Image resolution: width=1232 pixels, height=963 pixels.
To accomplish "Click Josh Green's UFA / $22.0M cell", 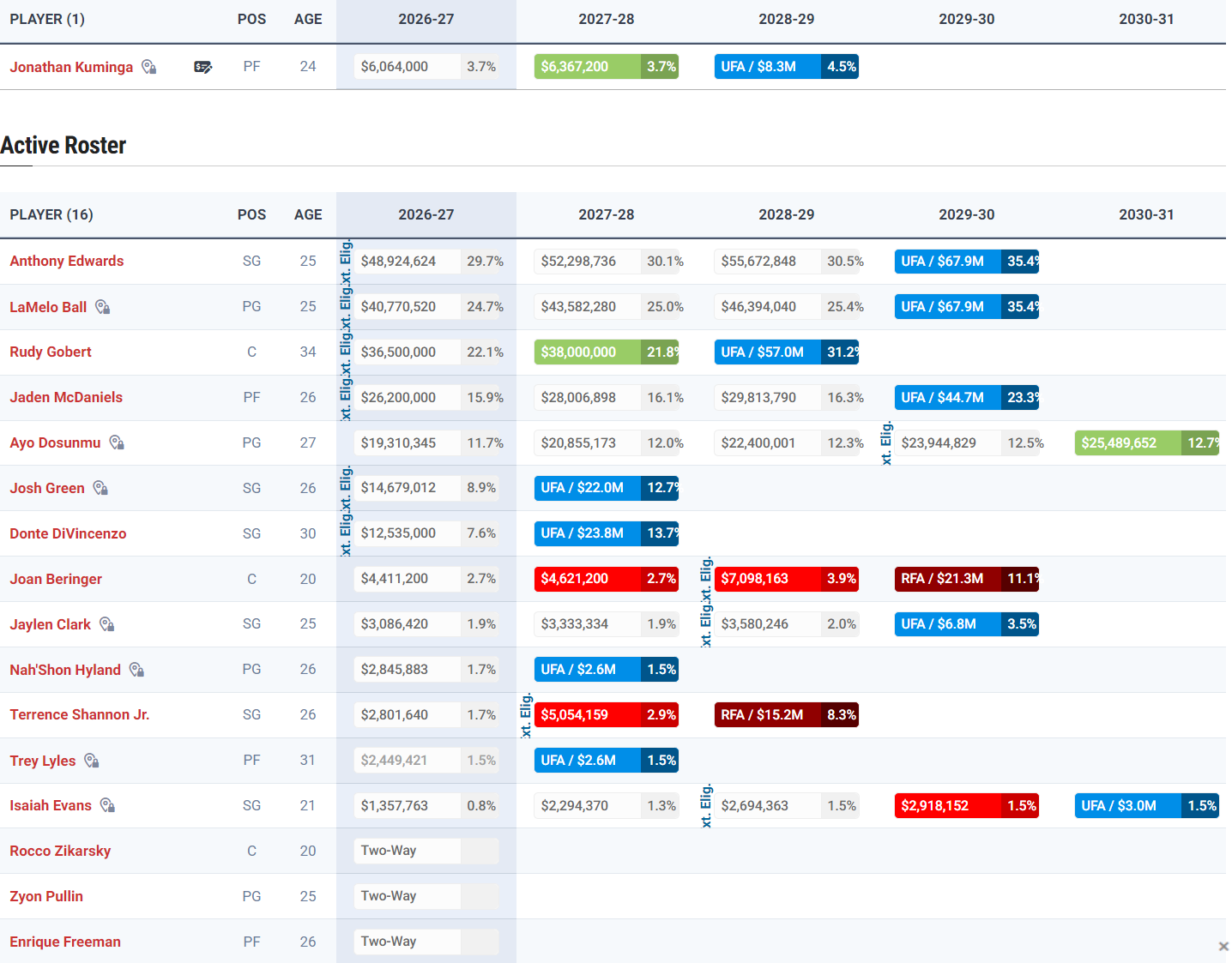I will click(607, 487).
